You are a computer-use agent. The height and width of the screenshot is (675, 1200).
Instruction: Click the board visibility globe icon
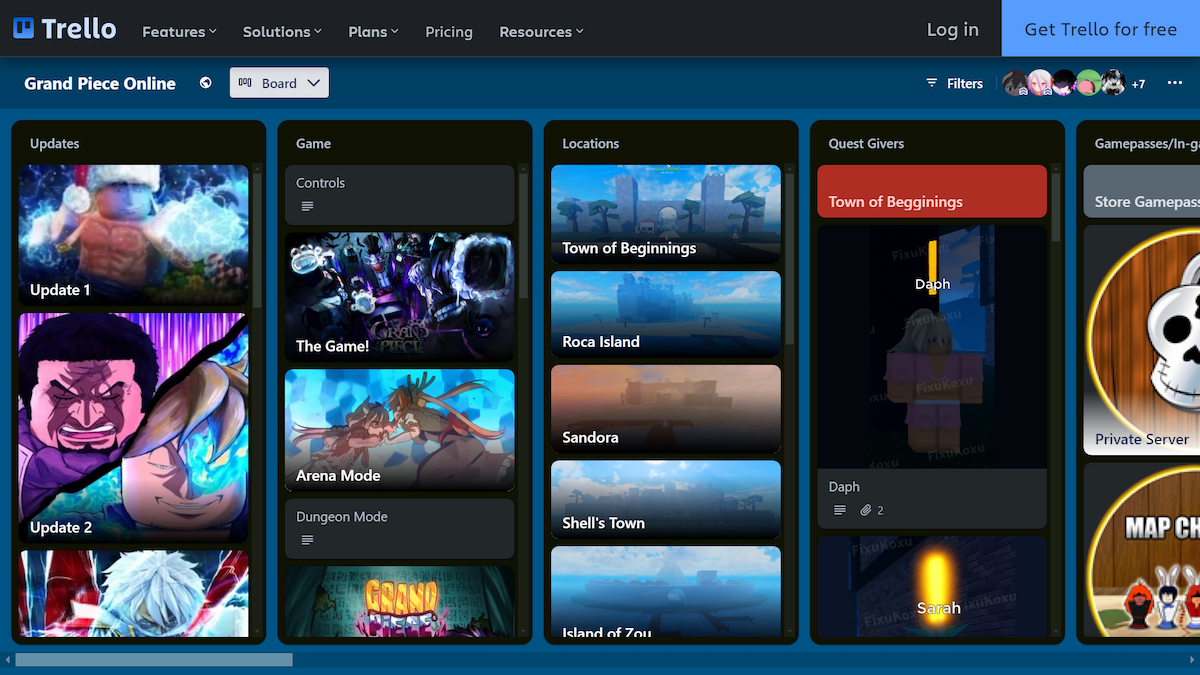pyautogui.click(x=206, y=83)
